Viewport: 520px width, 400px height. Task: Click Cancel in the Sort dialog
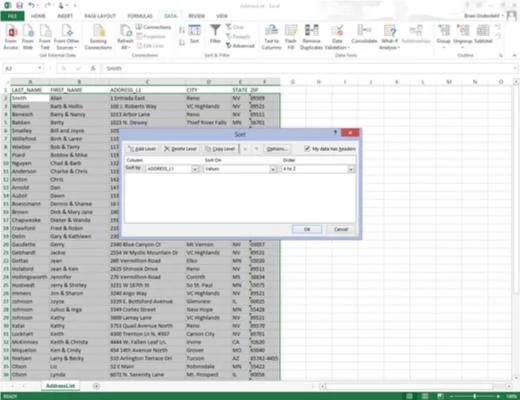pos(341,229)
